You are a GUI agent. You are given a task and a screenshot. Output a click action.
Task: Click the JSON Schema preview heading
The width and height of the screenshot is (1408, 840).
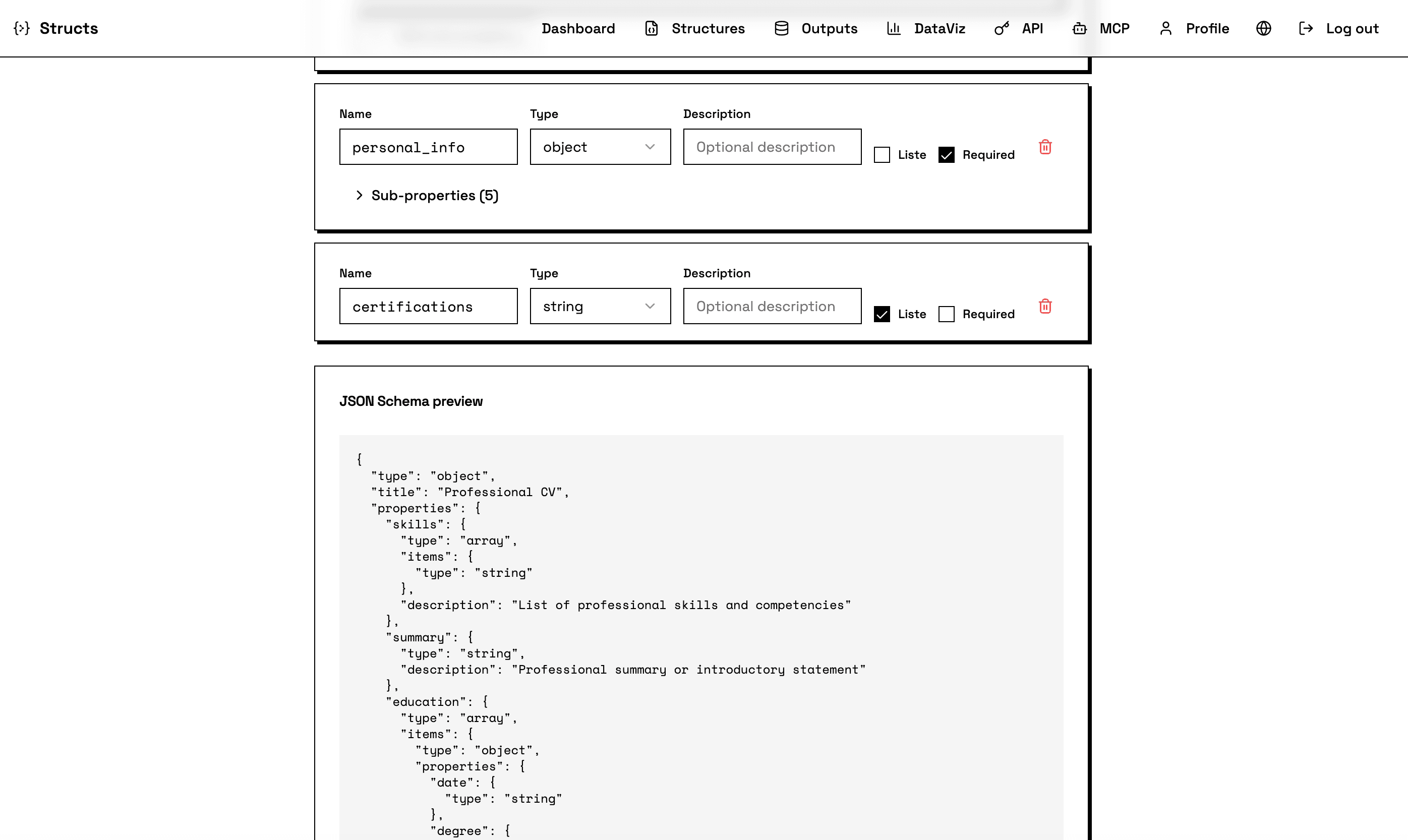[411, 401]
